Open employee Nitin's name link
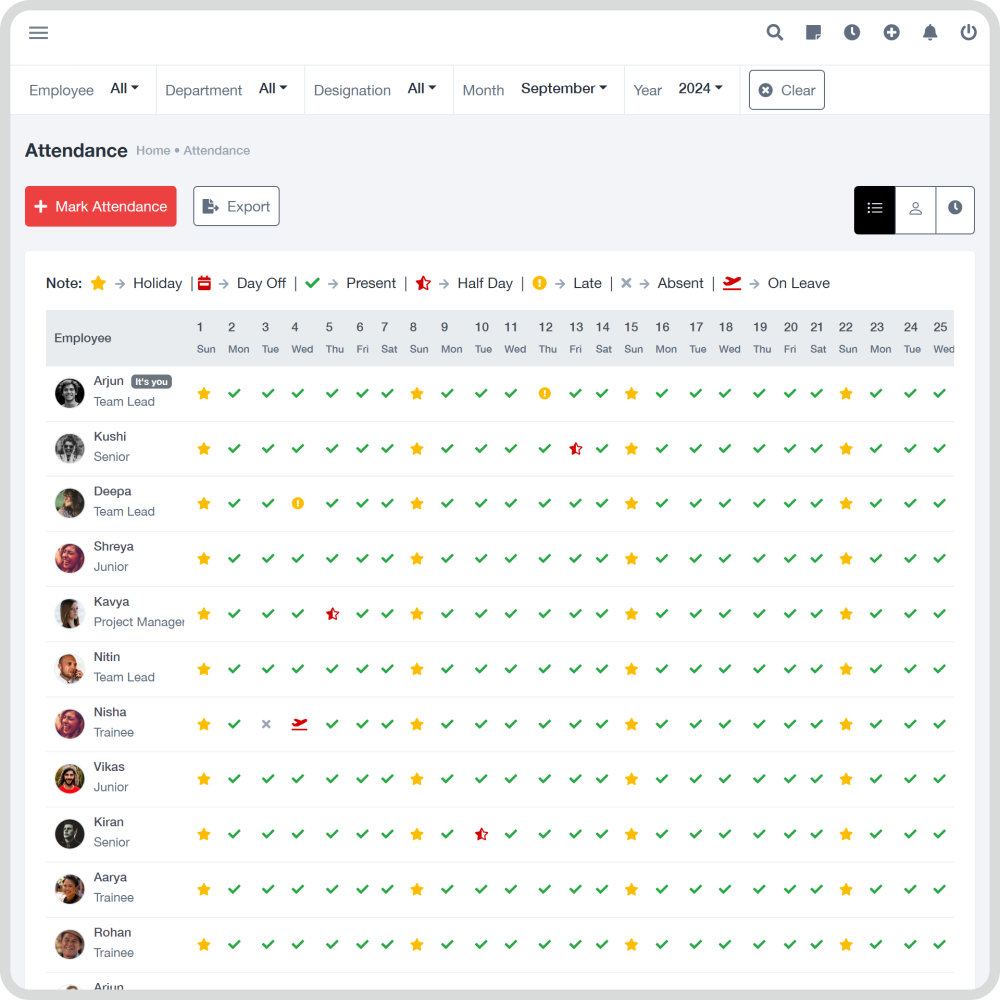The height and width of the screenshot is (1000, 1000). click(107, 657)
